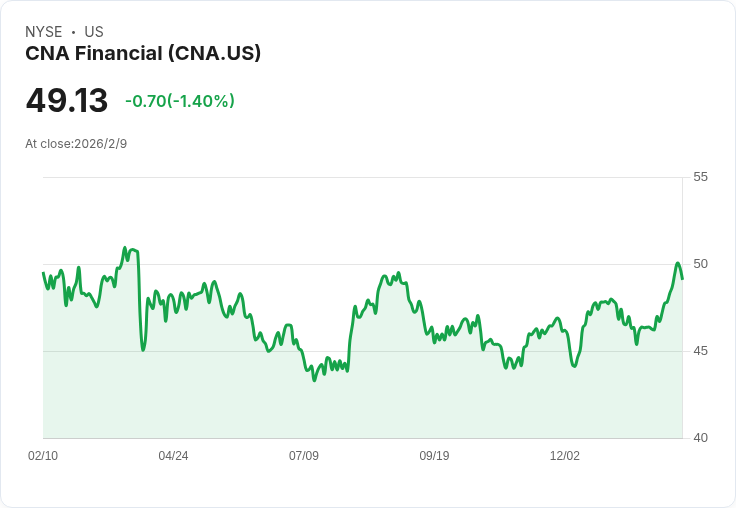The width and height of the screenshot is (736, 508).
Task: Select the 45 price axis label
Action: click(700, 351)
